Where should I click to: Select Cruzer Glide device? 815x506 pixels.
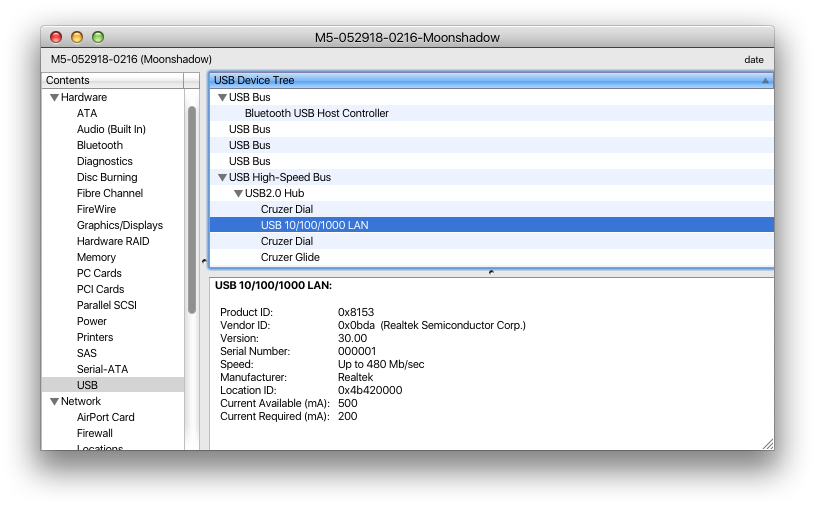click(x=290, y=257)
